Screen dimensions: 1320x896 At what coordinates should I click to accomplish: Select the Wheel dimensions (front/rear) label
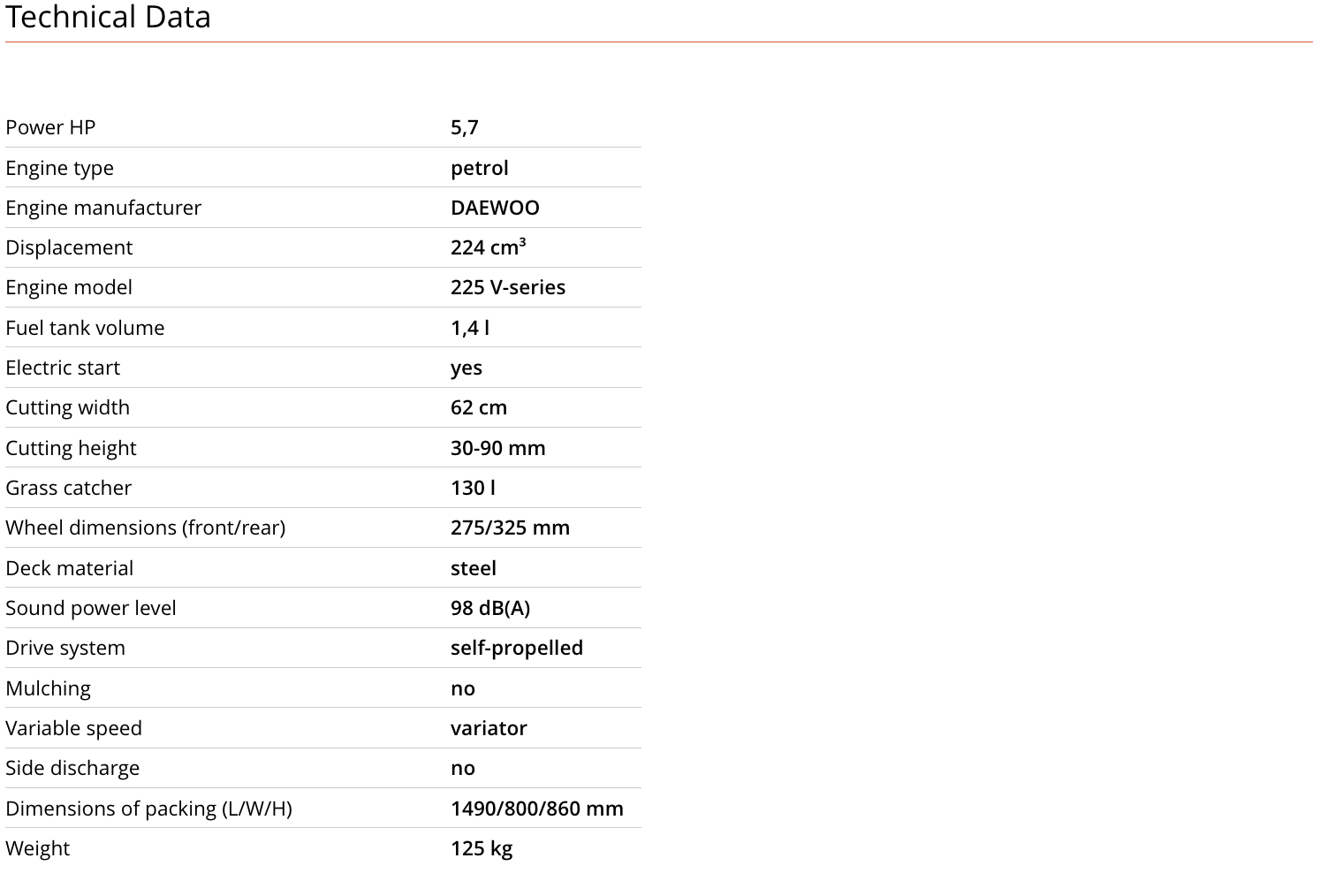coord(146,528)
